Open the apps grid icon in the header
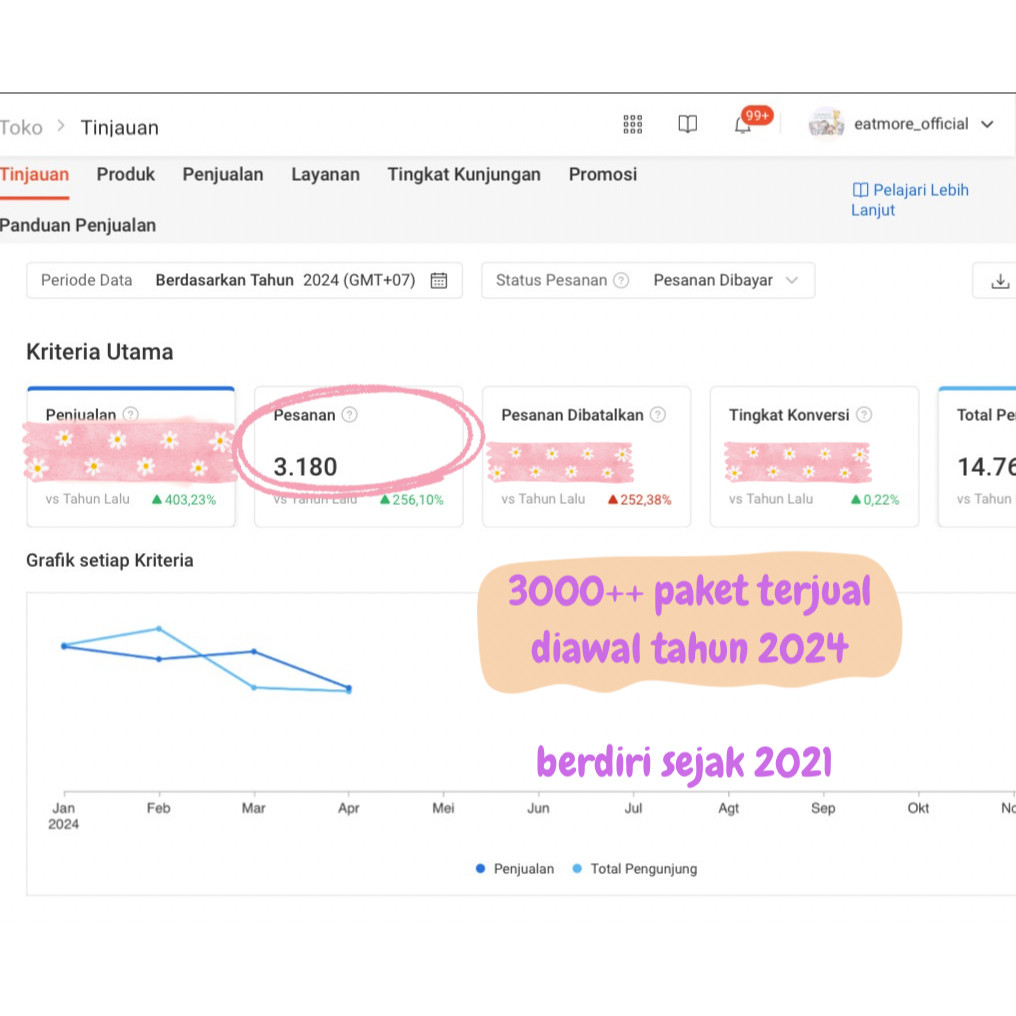Image resolution: width=1016 pixels, height=1016 pixels. (632, 124)
